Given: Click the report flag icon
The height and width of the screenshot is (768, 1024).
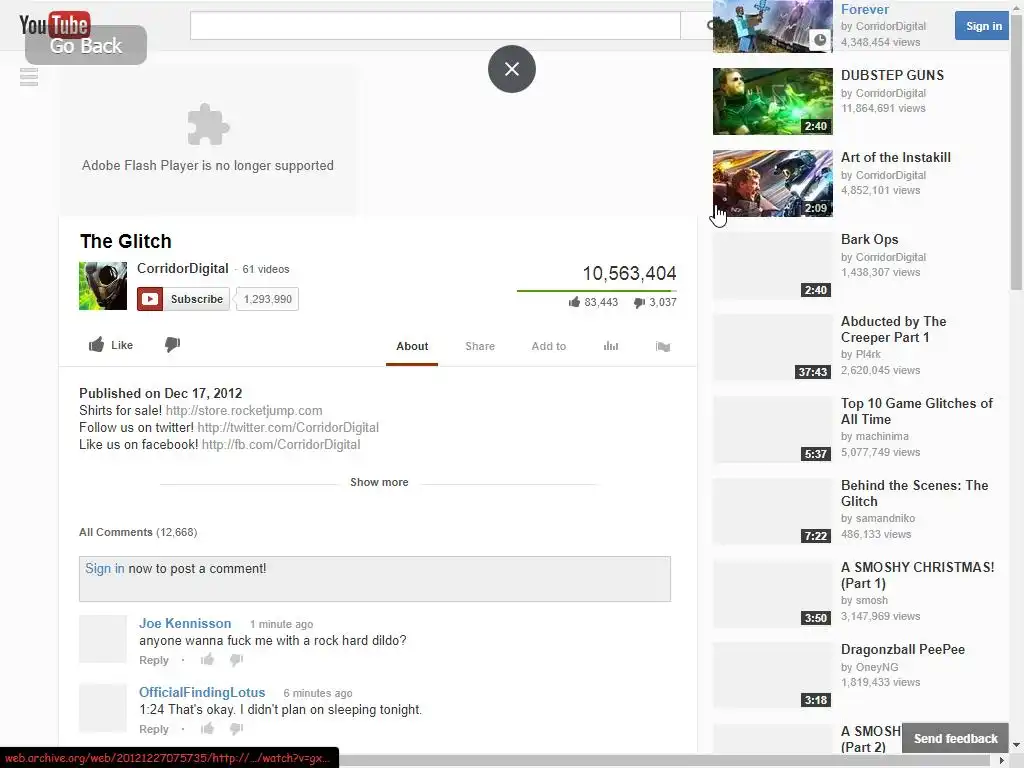Looking at the screenshot, I should pyautogui.click(x=663, y=347).
